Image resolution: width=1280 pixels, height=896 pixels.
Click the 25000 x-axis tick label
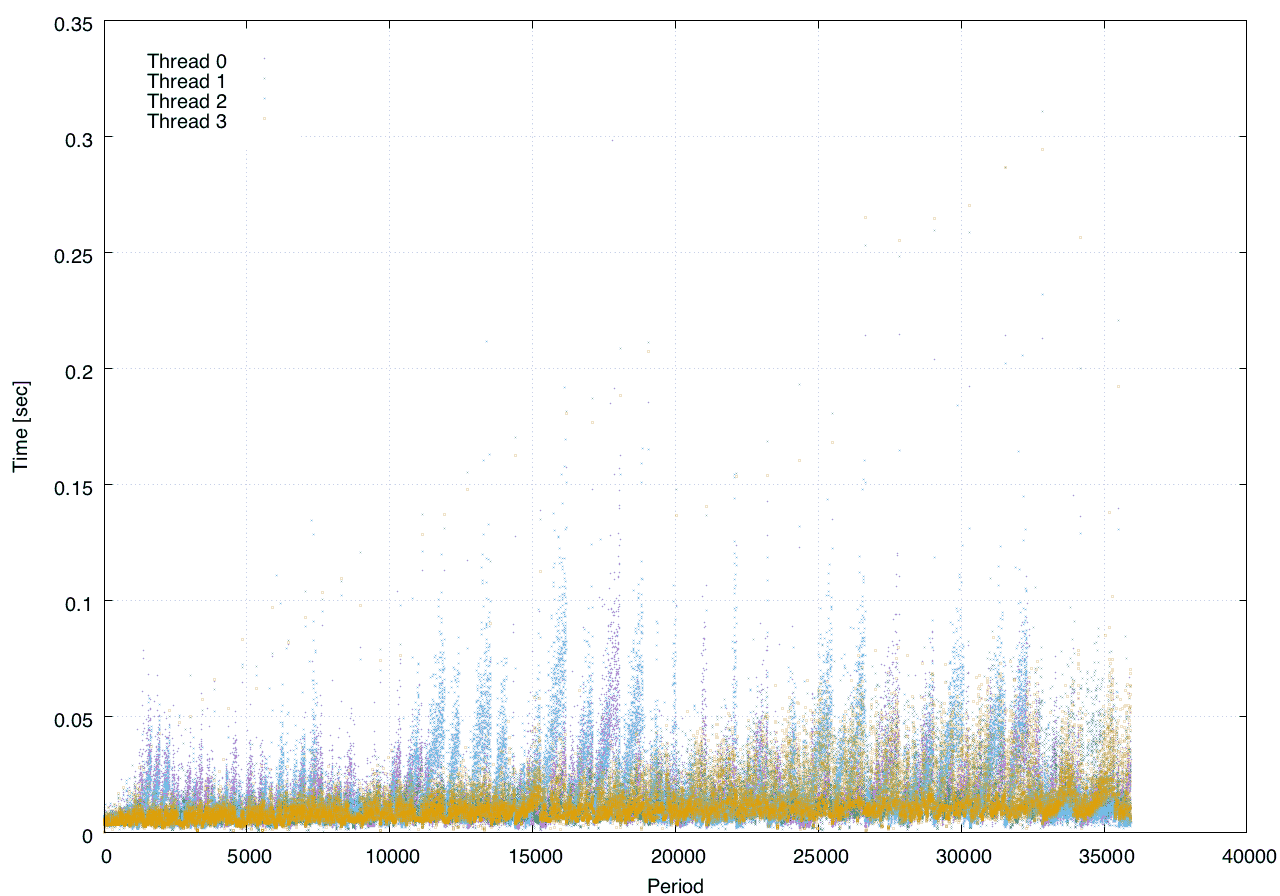819,856
